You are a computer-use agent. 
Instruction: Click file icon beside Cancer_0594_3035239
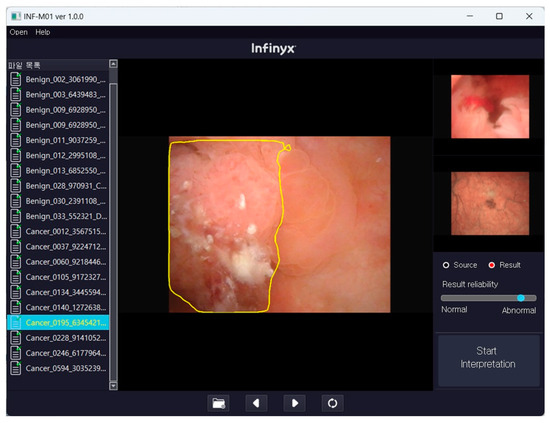[x=15, y=368]
